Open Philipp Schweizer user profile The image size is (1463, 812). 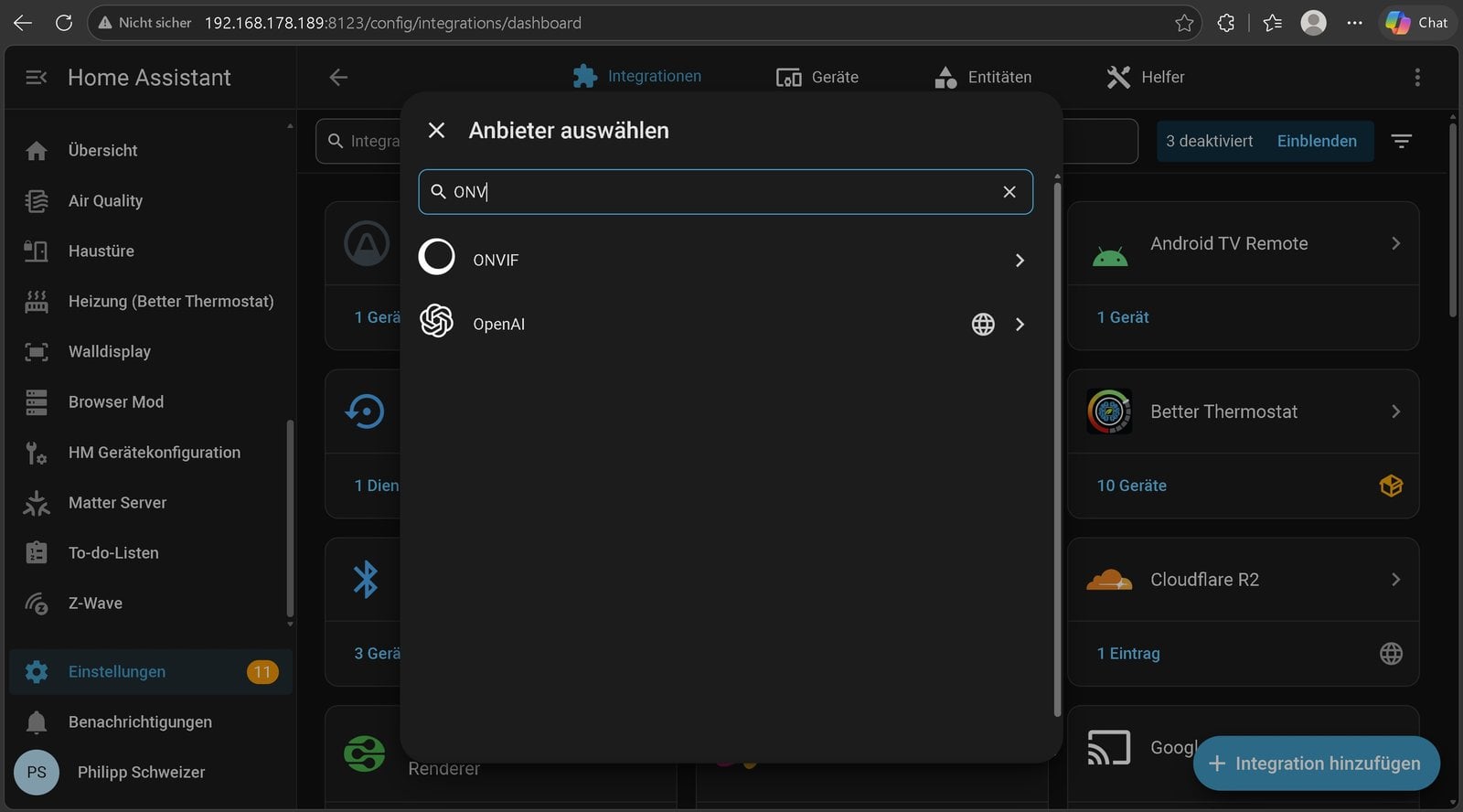coord(151,772)
